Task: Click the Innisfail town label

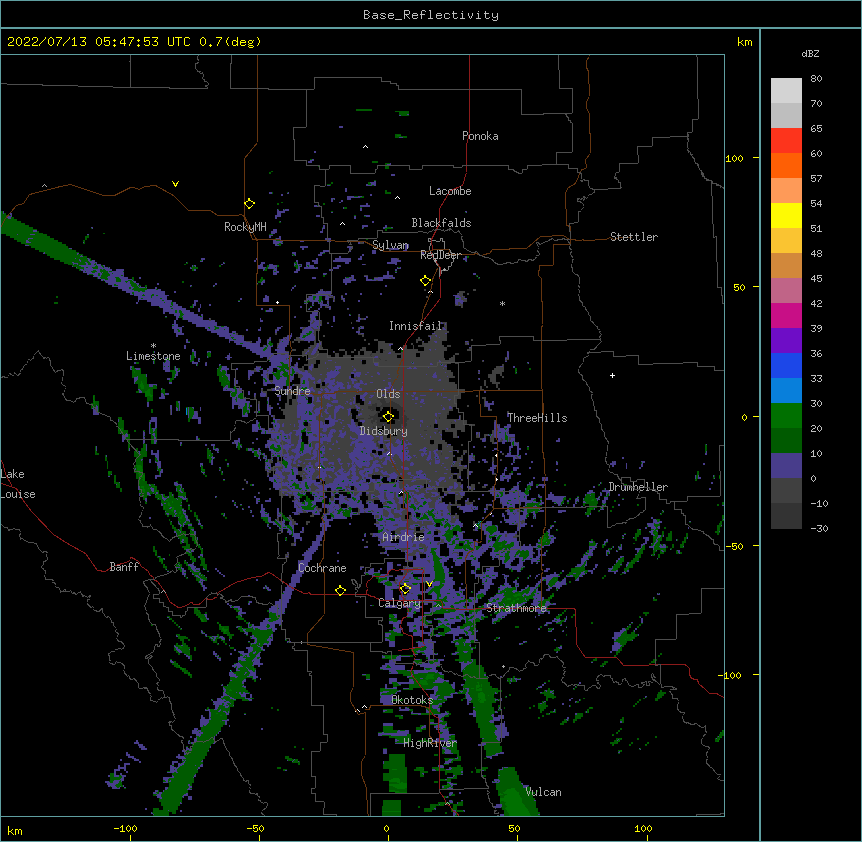Action: pos(416,326)
